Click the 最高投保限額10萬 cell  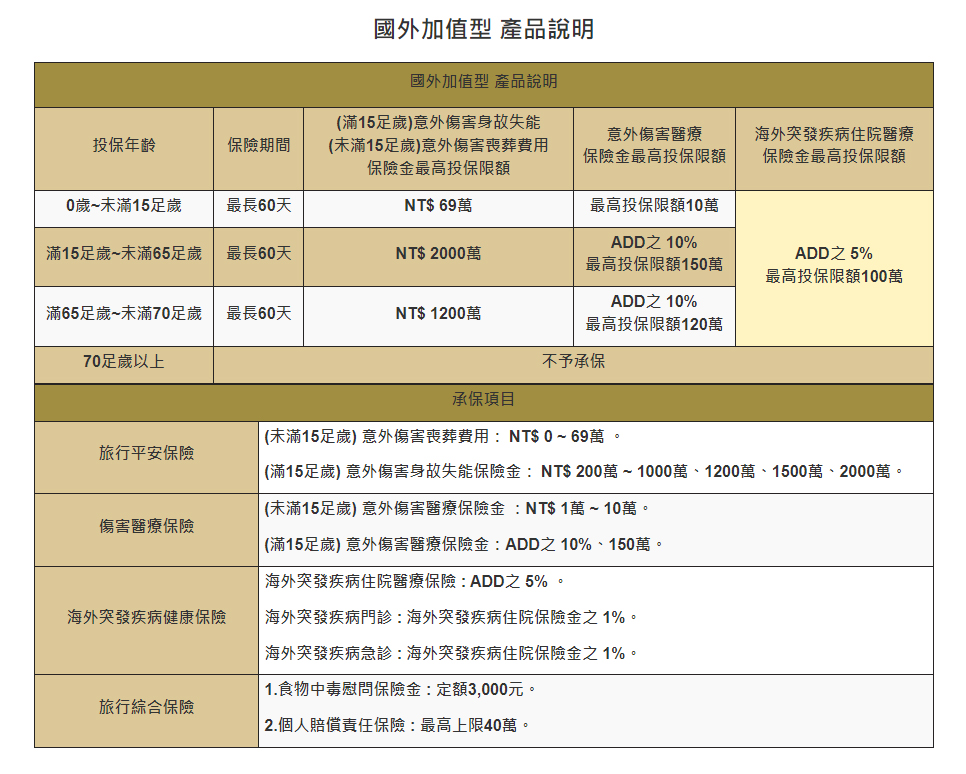pos(654,206)
